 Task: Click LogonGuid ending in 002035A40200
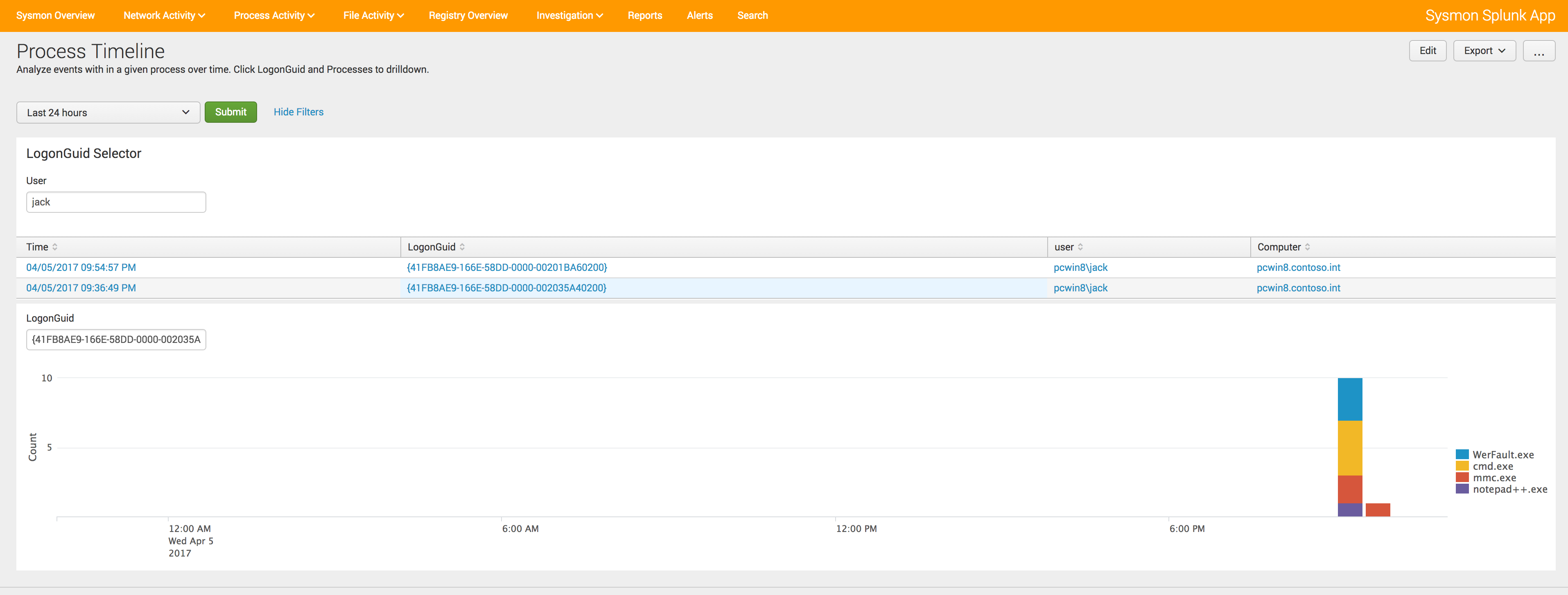click(506, 288)
